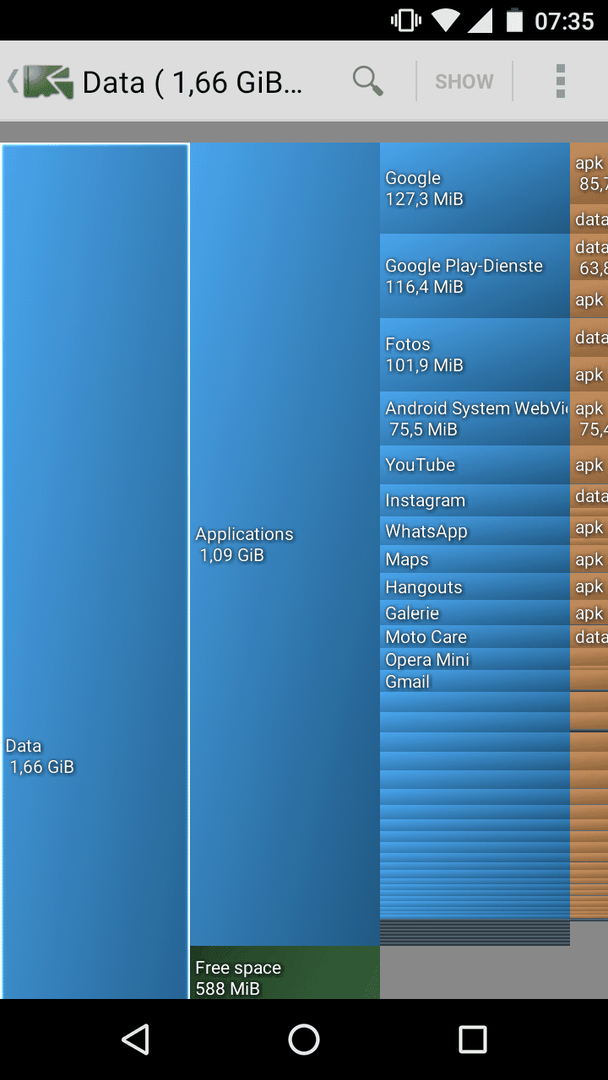The image size is (608, 1080).
Task: Select the apk block next to Maps
Action: pos(589,559)
